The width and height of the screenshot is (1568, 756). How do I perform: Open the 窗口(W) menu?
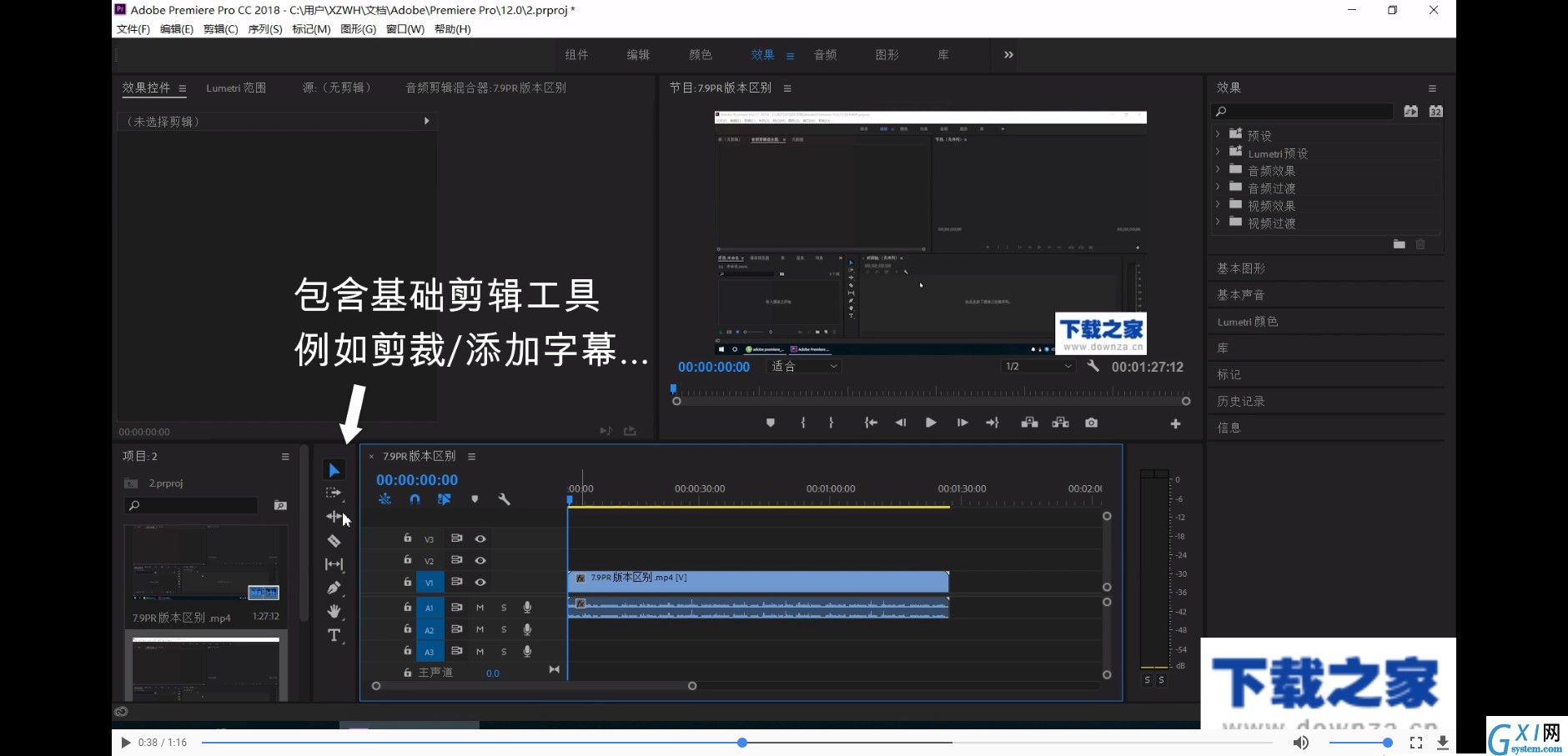(405, 29)
